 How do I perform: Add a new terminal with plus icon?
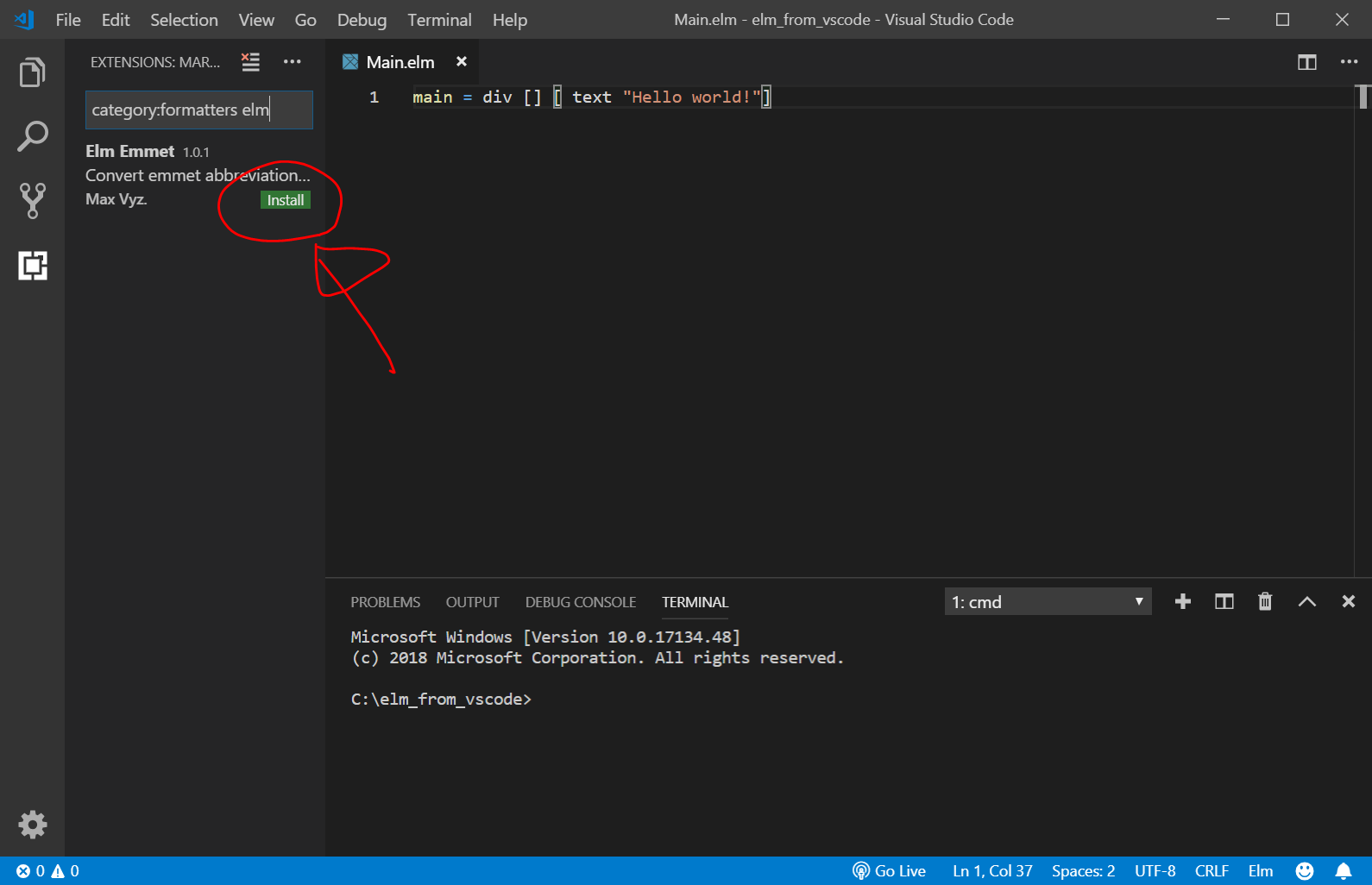click(x=1182, y=602)
